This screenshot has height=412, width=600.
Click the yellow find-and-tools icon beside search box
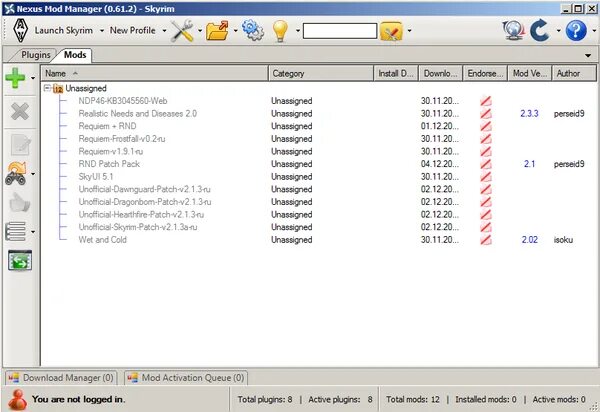click(x=391, y=31)
